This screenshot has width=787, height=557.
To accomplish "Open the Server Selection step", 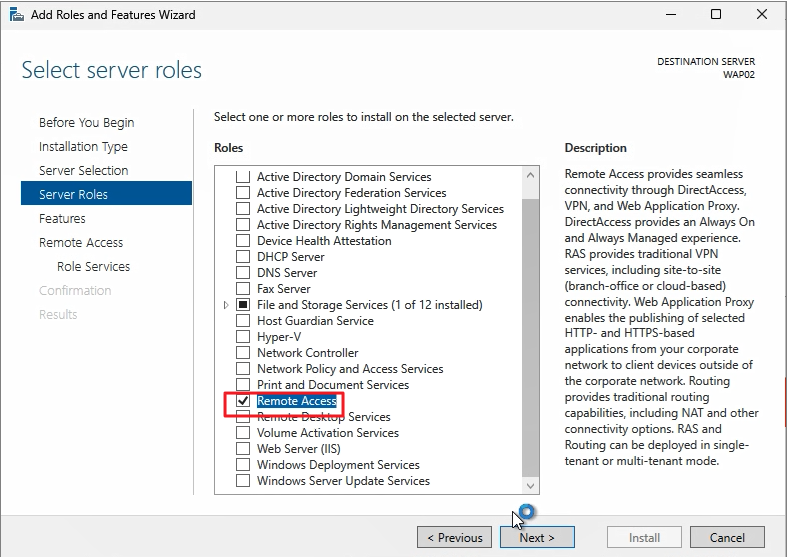I will coord(84,171).
